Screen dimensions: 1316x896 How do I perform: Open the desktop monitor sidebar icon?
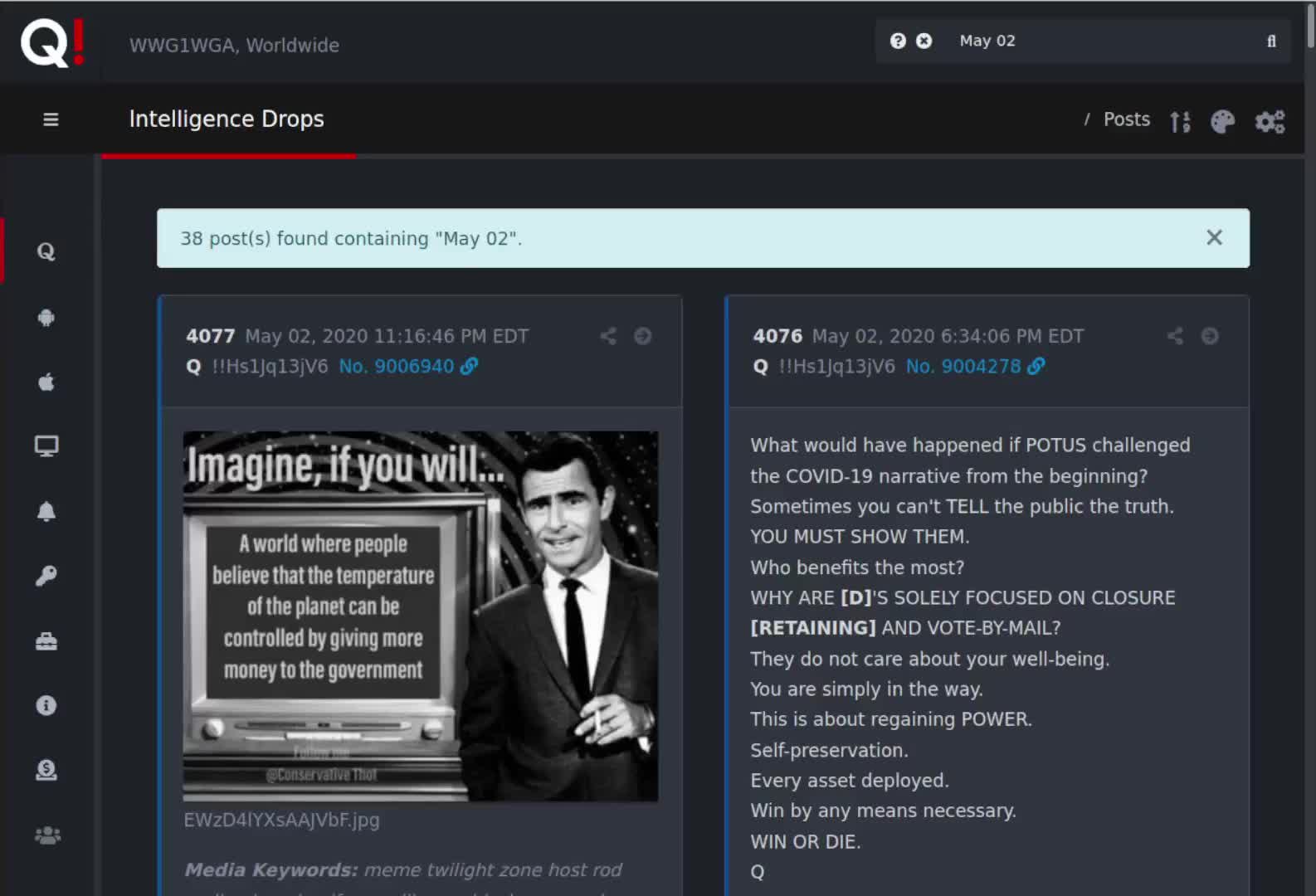46,446
